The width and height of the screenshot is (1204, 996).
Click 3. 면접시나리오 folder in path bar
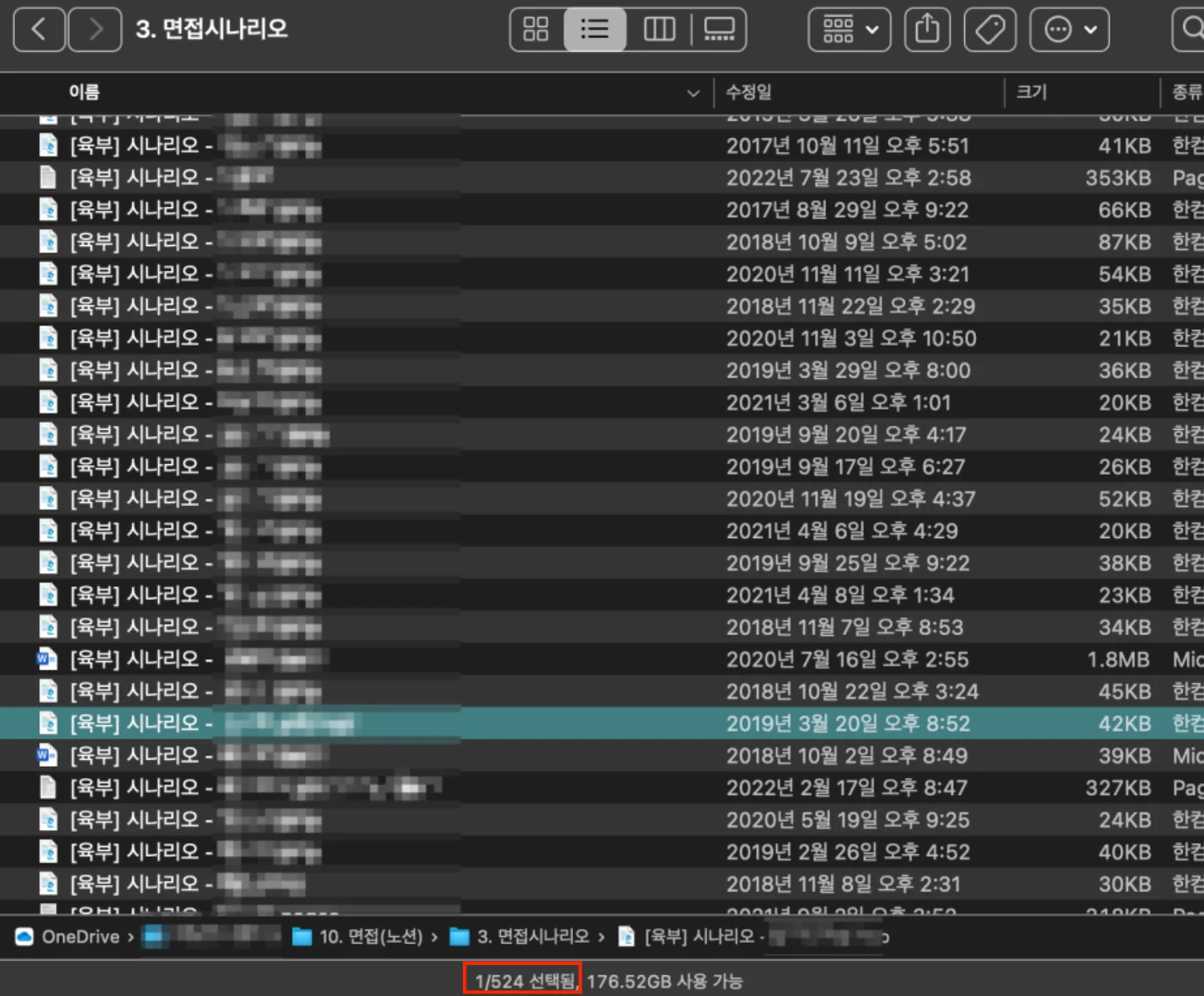coord(533,936)
